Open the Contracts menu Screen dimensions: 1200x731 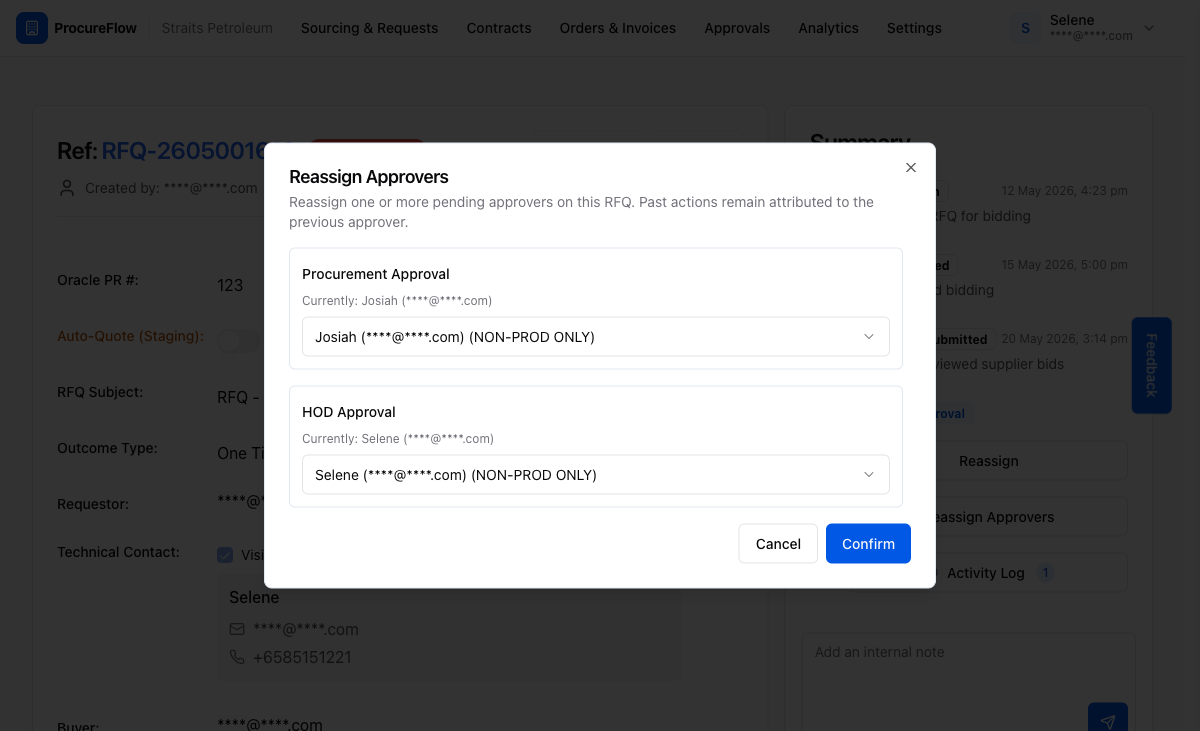point(499,28)
